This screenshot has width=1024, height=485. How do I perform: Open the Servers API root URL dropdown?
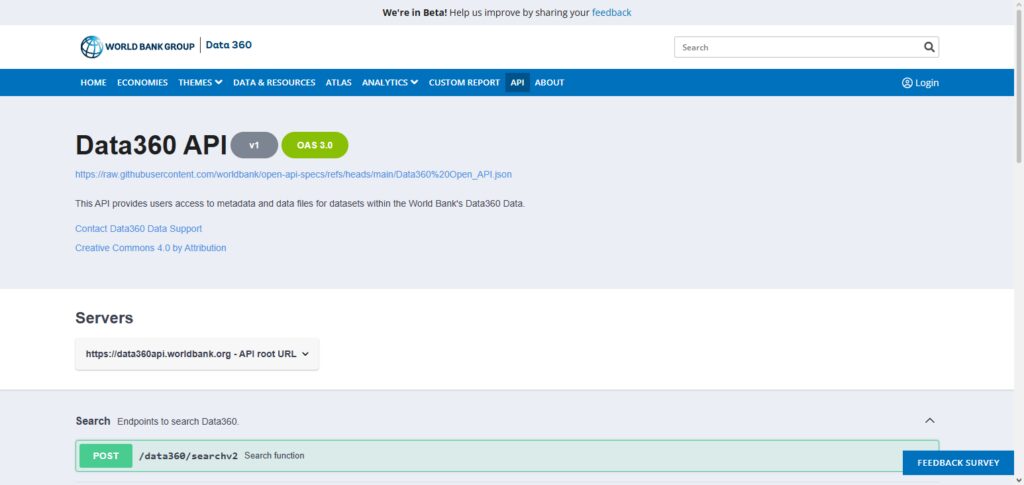(197, 354)
